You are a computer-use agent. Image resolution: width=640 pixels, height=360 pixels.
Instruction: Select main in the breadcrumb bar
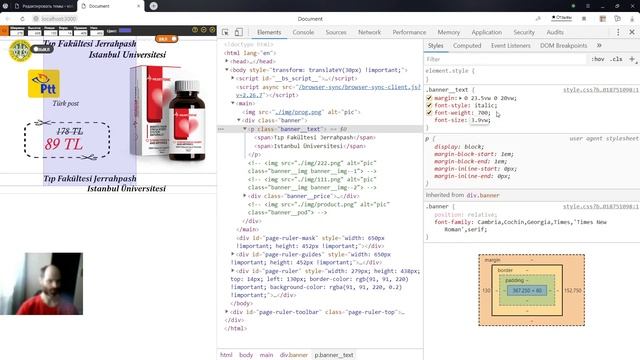(266, 355)
